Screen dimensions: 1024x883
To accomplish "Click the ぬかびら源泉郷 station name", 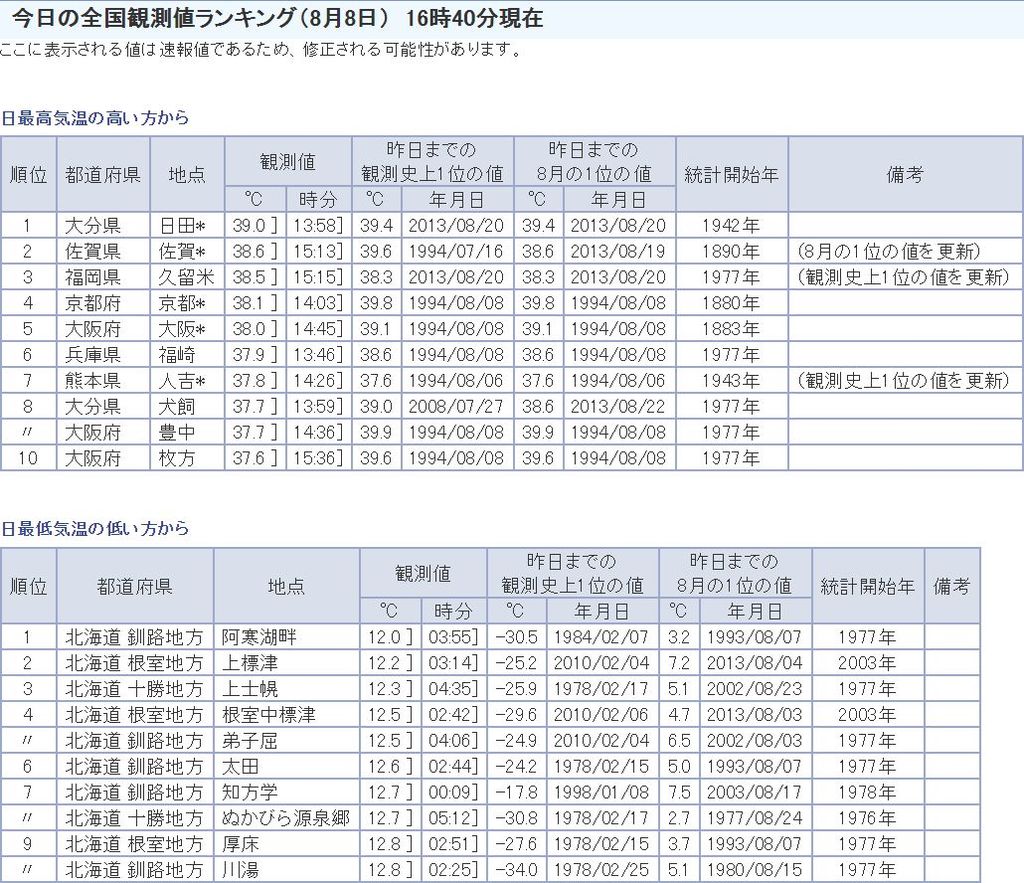I will click(x=285, y=819).
